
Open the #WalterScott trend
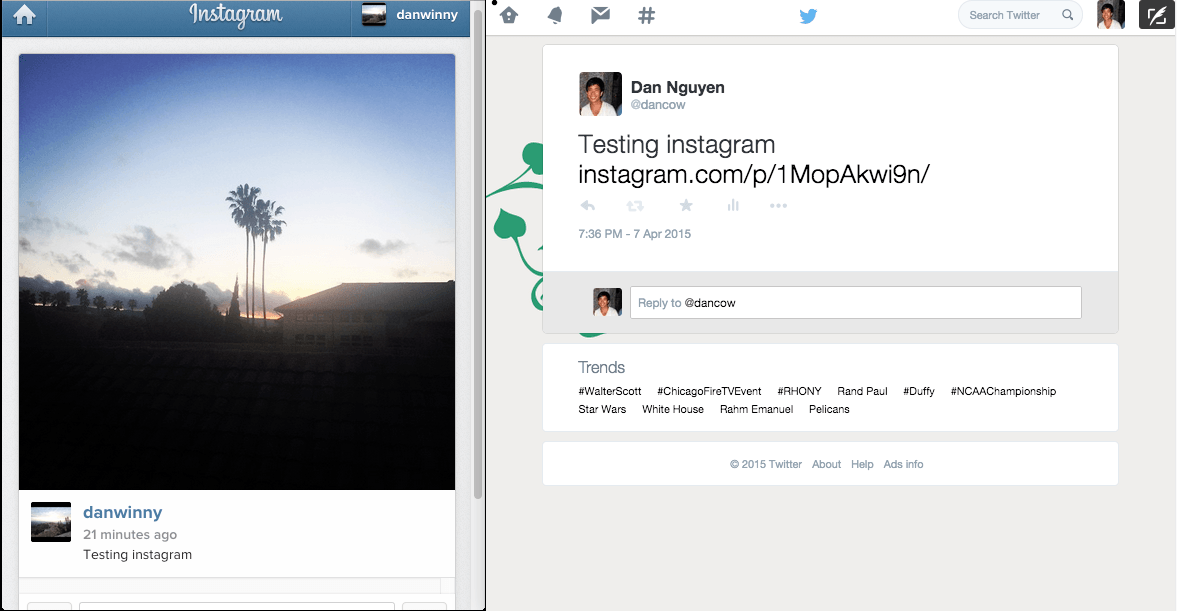click(x=610, y=391)
